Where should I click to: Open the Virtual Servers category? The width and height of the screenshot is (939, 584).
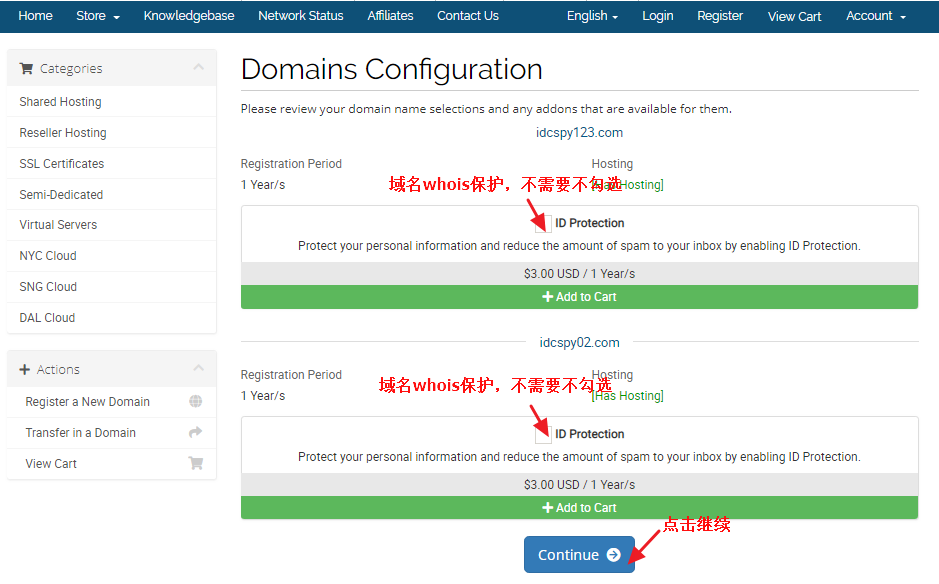58,225
